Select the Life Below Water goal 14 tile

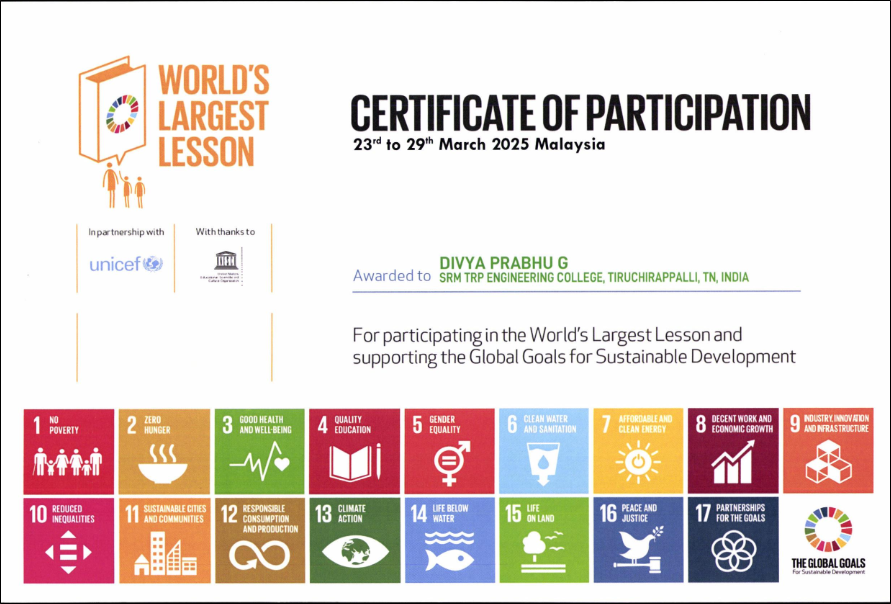click(x=449, y=540)
